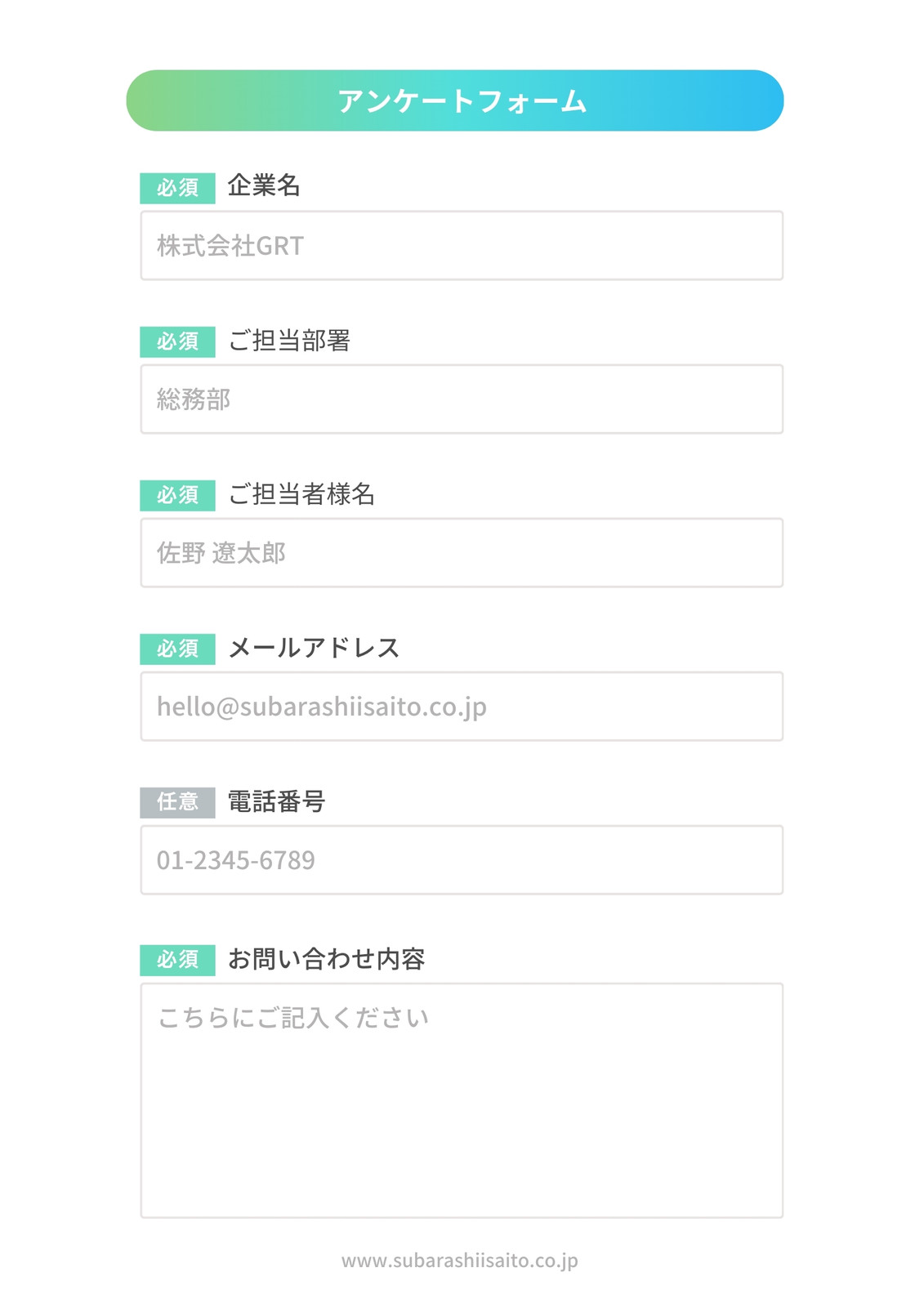The image size is (924, 1307).
Task: Click the 企業名 field label
Action: [264, 185]
